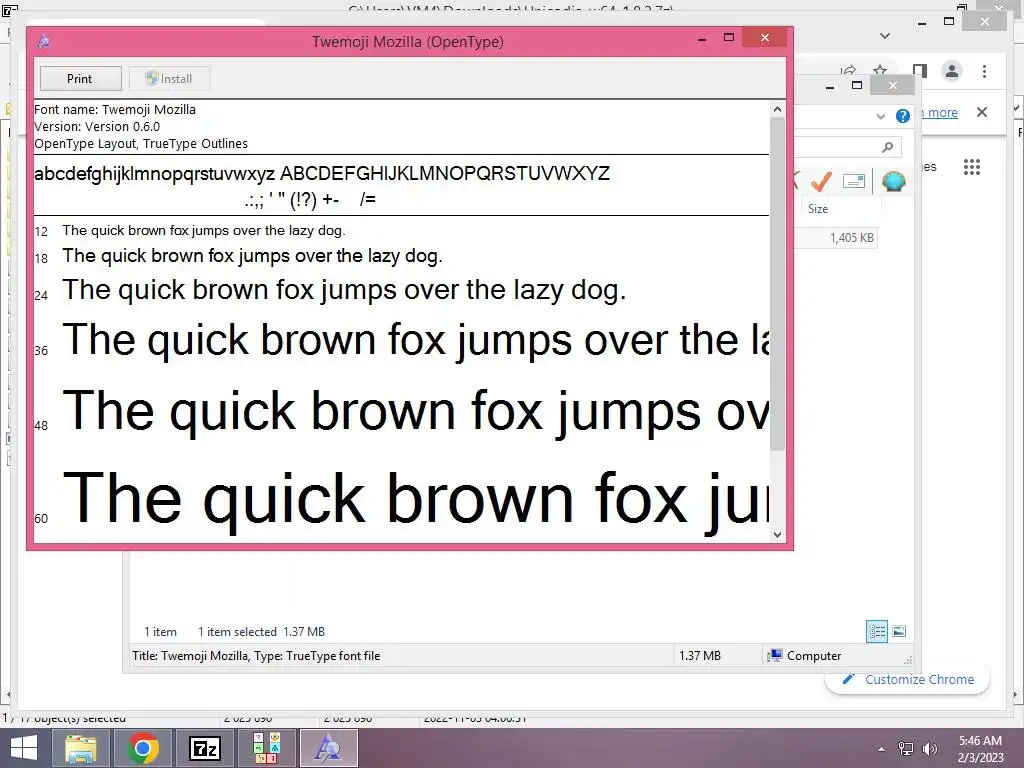
Task: Click the network tray icon
Action: click(906, 749)
